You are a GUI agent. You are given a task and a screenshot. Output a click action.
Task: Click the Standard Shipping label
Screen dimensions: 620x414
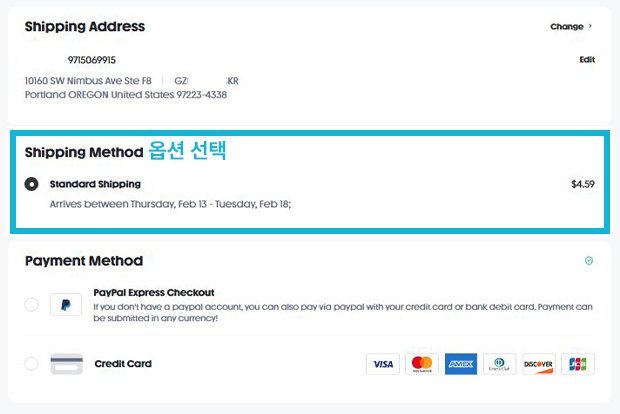click(x=95, y=184)
